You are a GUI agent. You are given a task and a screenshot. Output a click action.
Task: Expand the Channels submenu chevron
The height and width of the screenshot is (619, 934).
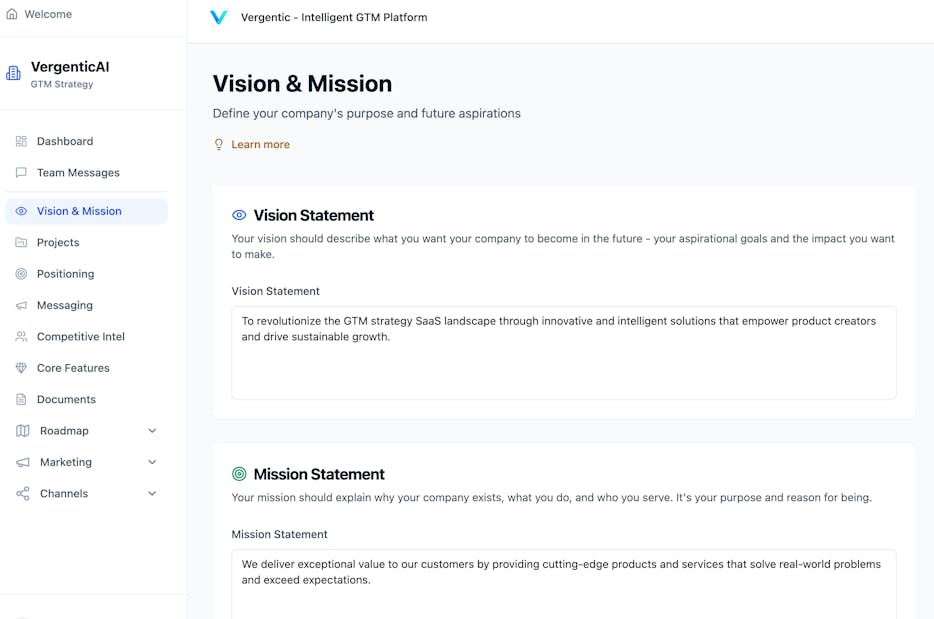coord(152,494)
